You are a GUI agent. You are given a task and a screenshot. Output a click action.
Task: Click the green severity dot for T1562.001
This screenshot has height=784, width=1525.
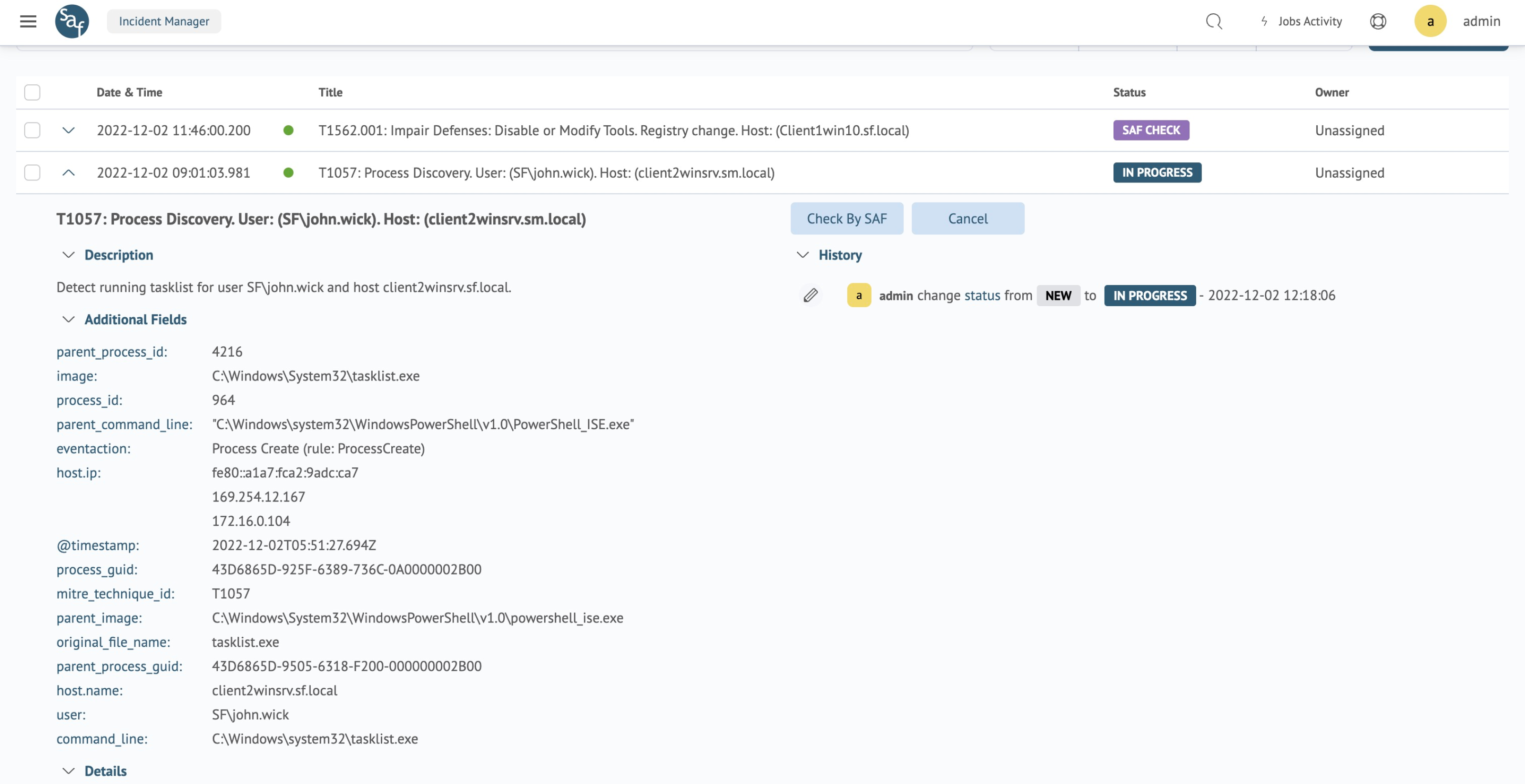coord(288,130)
